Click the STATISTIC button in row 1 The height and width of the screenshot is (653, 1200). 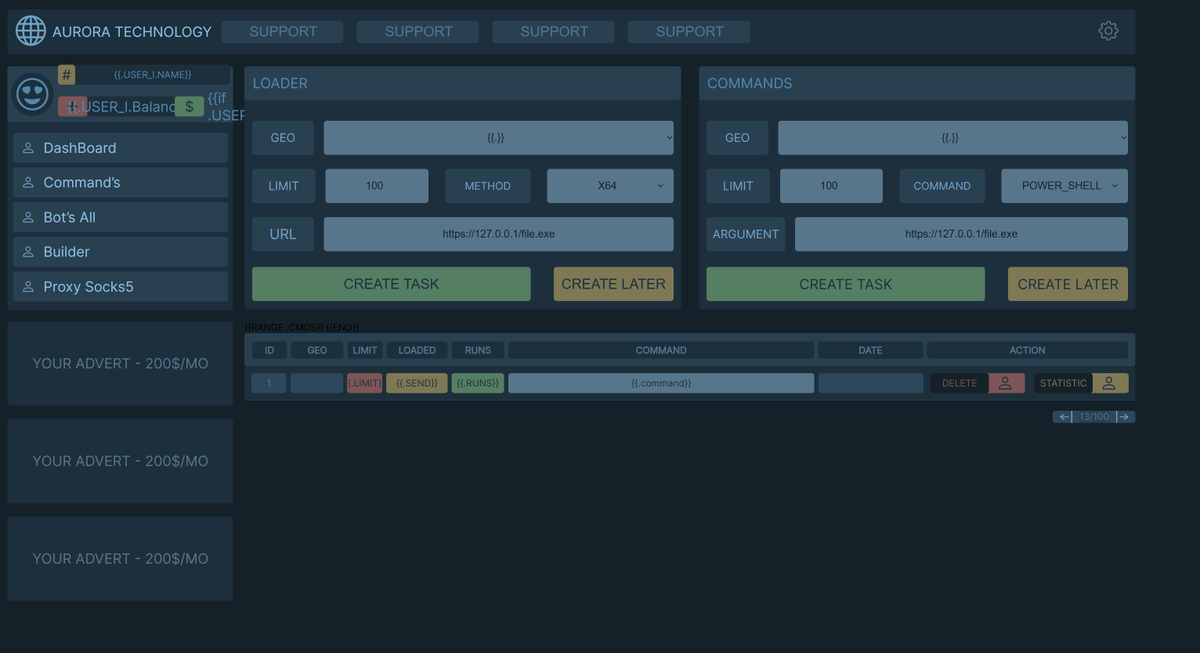point(1063,383)
